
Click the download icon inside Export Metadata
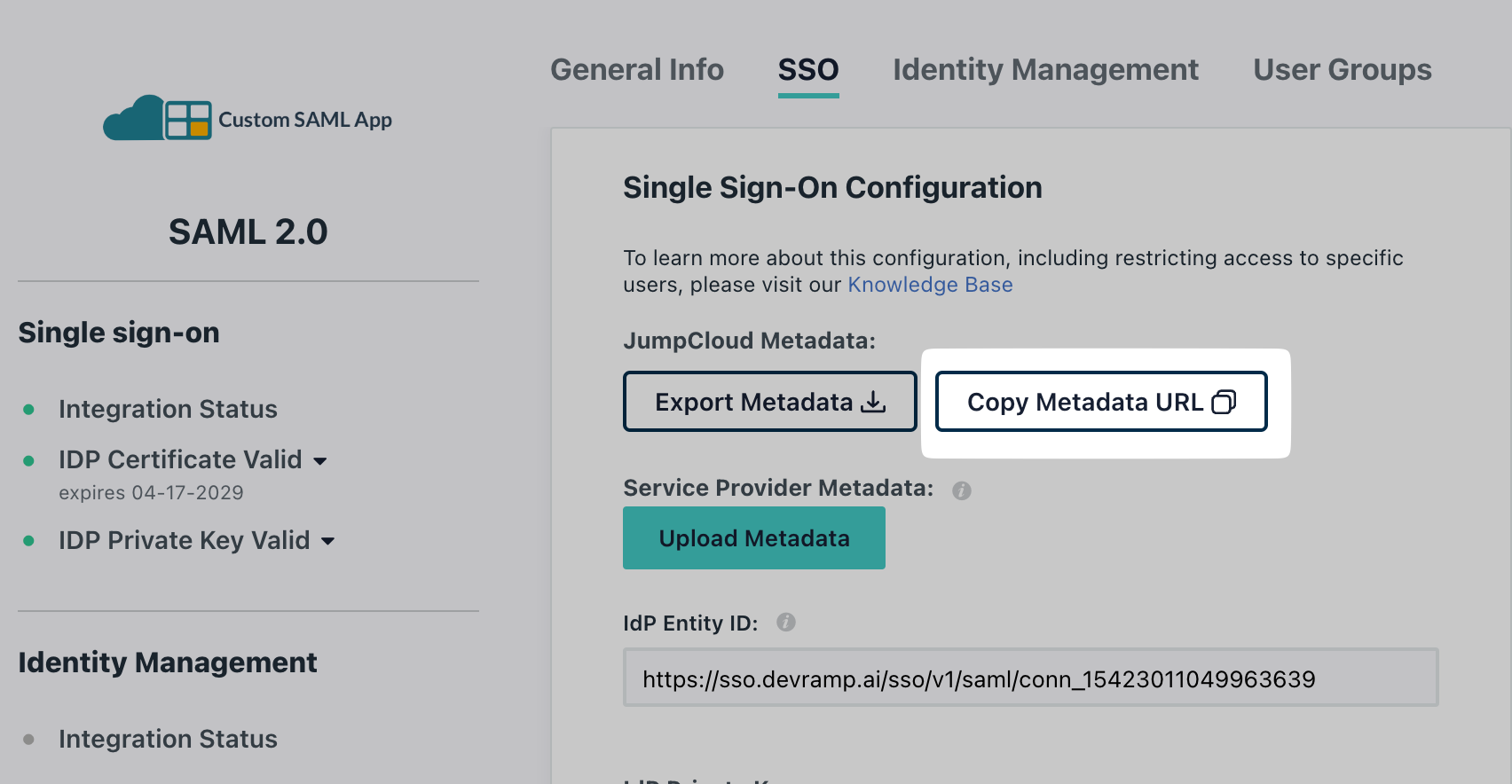tap(874, 402)
